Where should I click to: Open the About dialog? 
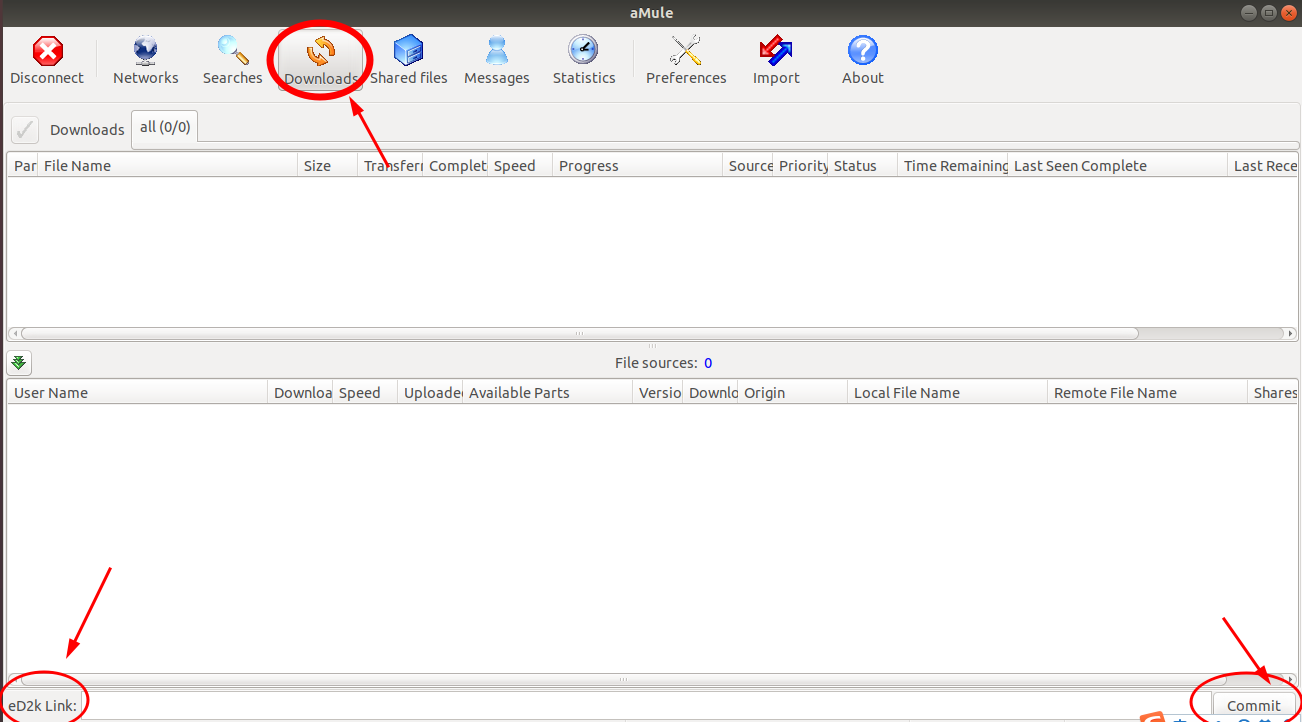(x=863, y=61)
